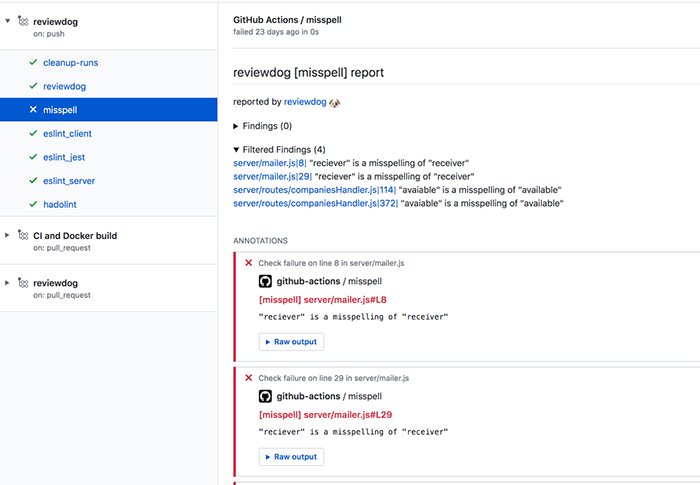Image resolution: width=700 pixels, height=485 pixels.
Task: Expand Raw output for mailer.js line 8
Action: coord(291,342)
